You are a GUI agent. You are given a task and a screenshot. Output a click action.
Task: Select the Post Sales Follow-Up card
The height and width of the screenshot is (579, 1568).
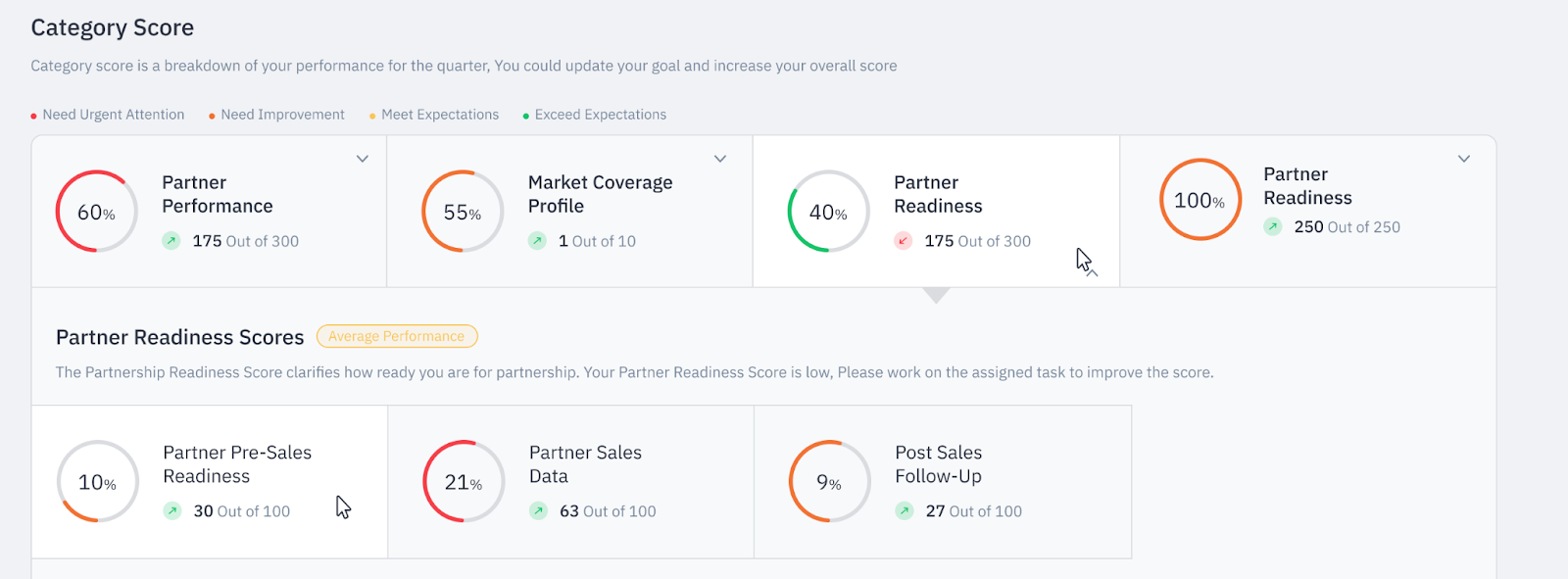click(943, 482)
